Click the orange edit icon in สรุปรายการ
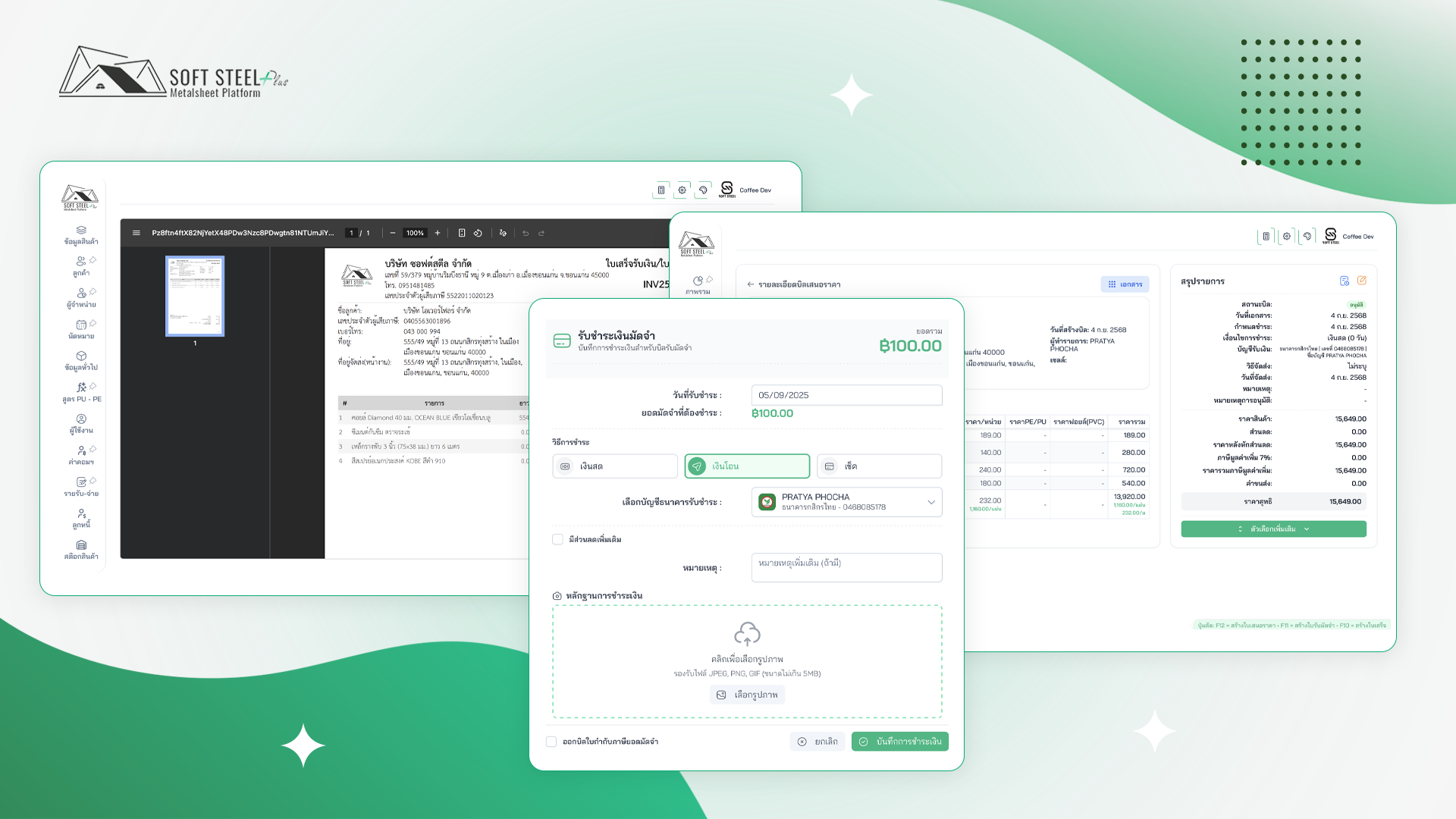 [1361, 281]
